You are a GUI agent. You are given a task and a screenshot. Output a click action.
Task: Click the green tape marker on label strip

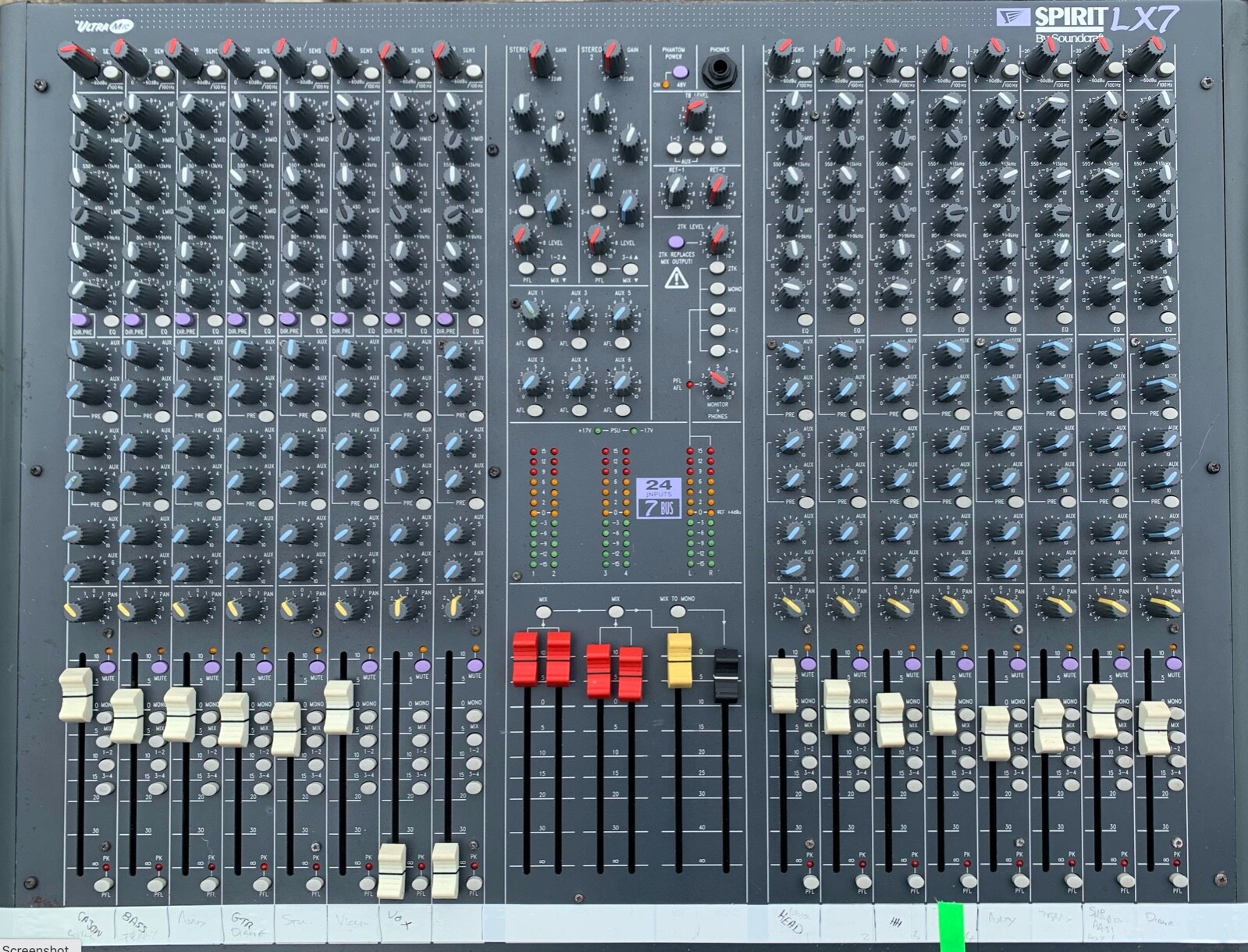tap(951, 925)
